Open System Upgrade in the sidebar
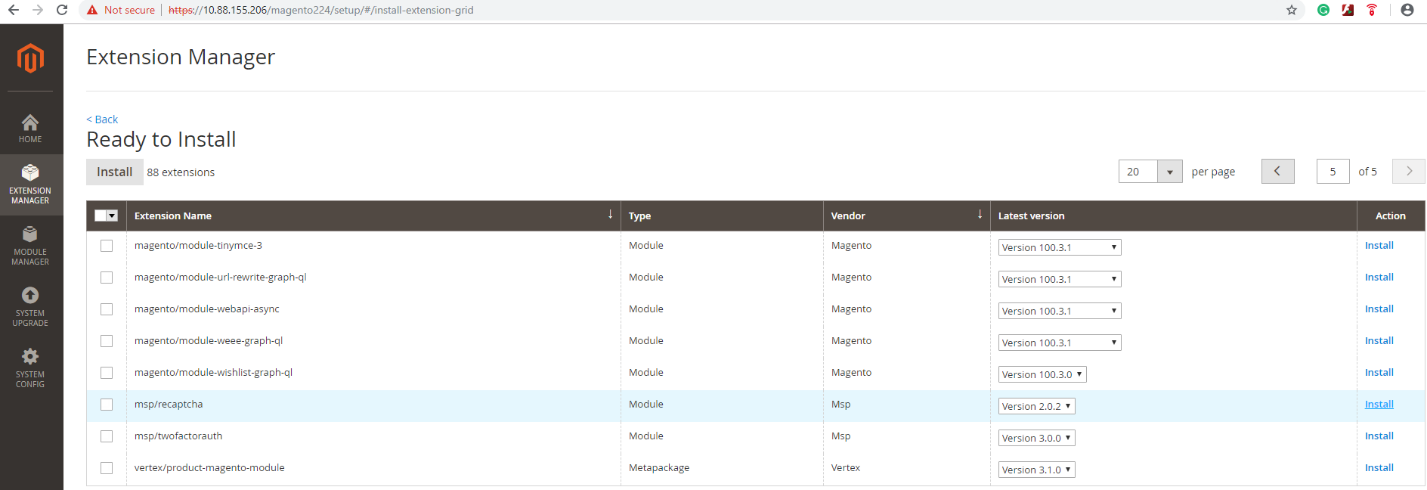Image resolution: width=1427 pixels, height=490 pixels. (x=31, y=306)
